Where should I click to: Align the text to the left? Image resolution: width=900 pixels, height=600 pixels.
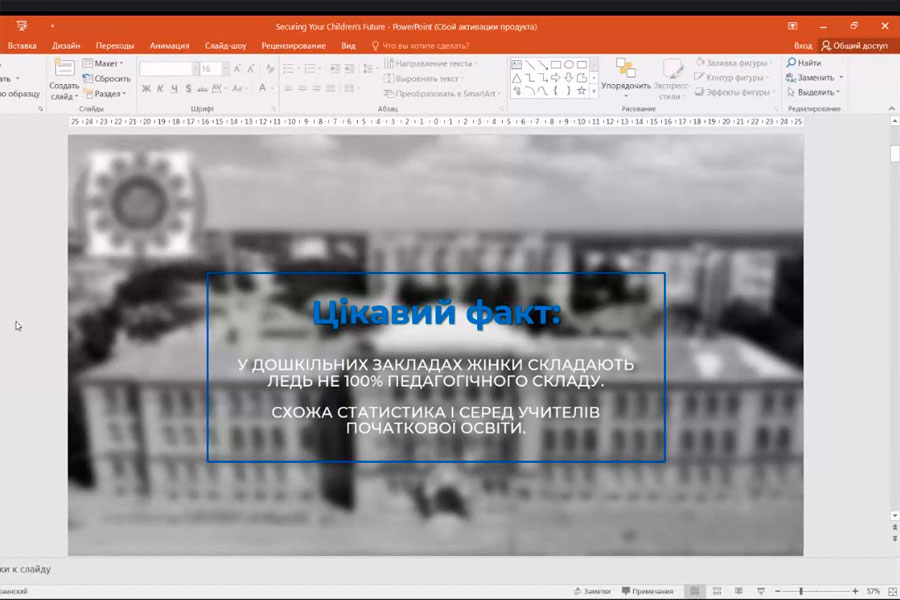[288, 88]
